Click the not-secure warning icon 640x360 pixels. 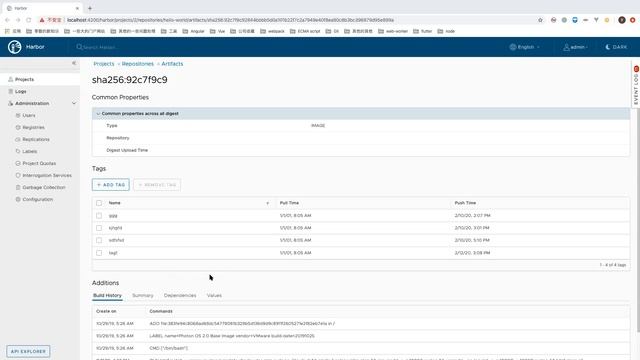[42, 20]
